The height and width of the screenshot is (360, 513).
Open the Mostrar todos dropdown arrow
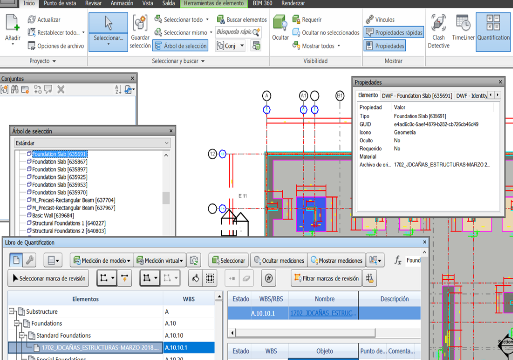pyautogui.click(x=339, y=46)
